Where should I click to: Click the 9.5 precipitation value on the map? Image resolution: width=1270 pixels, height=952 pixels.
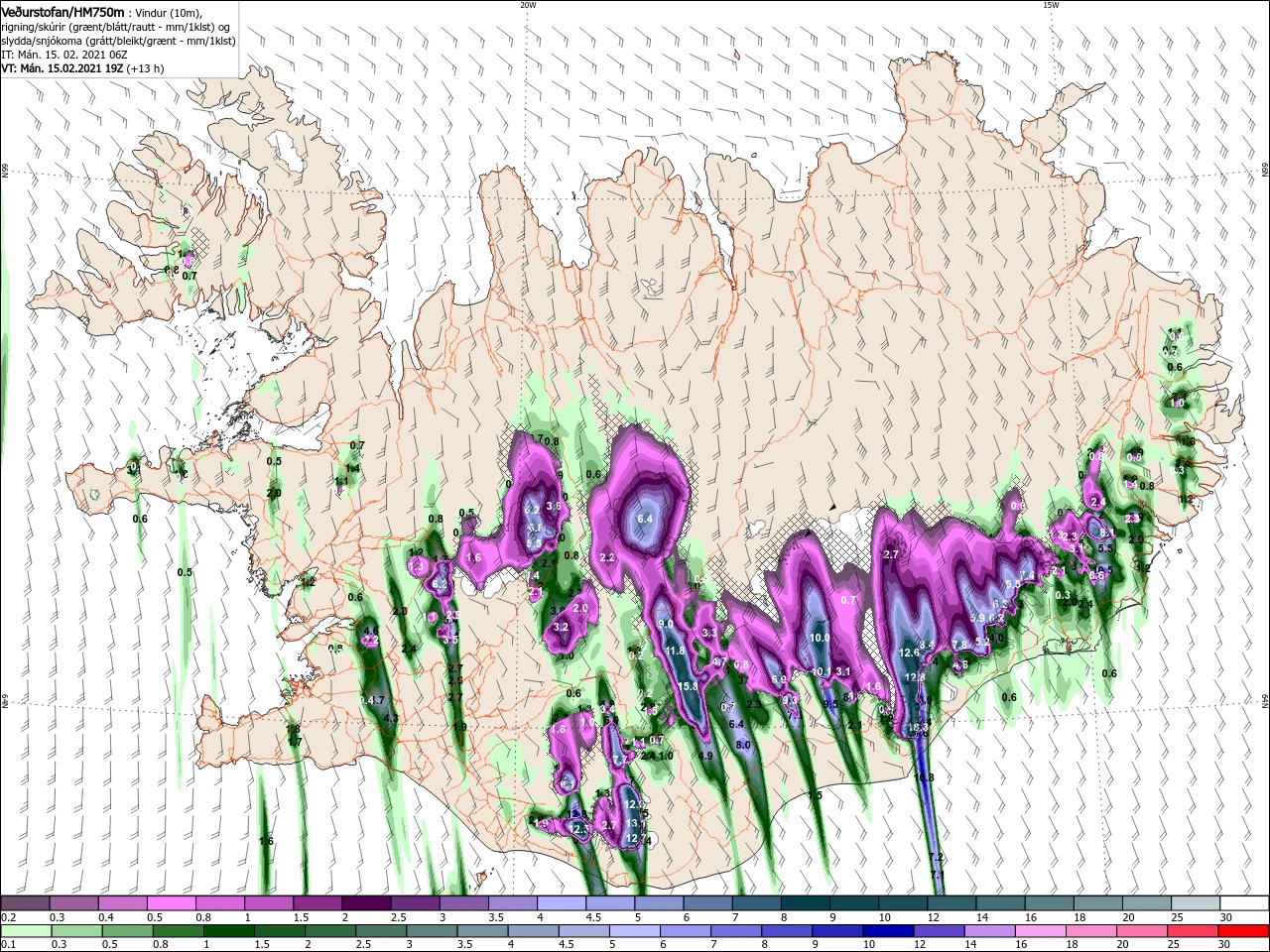(830, 703)
